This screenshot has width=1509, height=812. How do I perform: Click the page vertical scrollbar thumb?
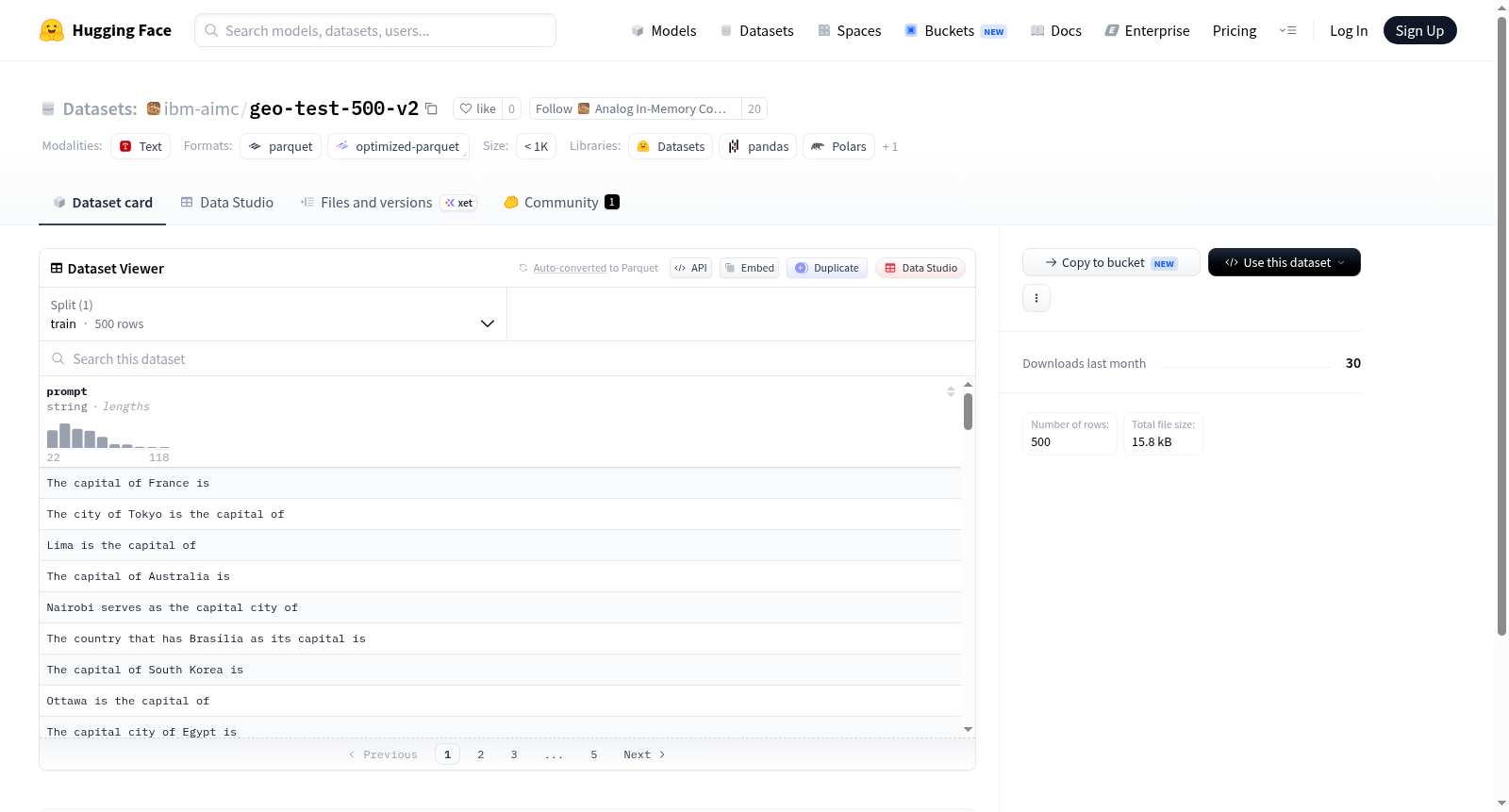pyautogui.click(x=1501, y=325)
